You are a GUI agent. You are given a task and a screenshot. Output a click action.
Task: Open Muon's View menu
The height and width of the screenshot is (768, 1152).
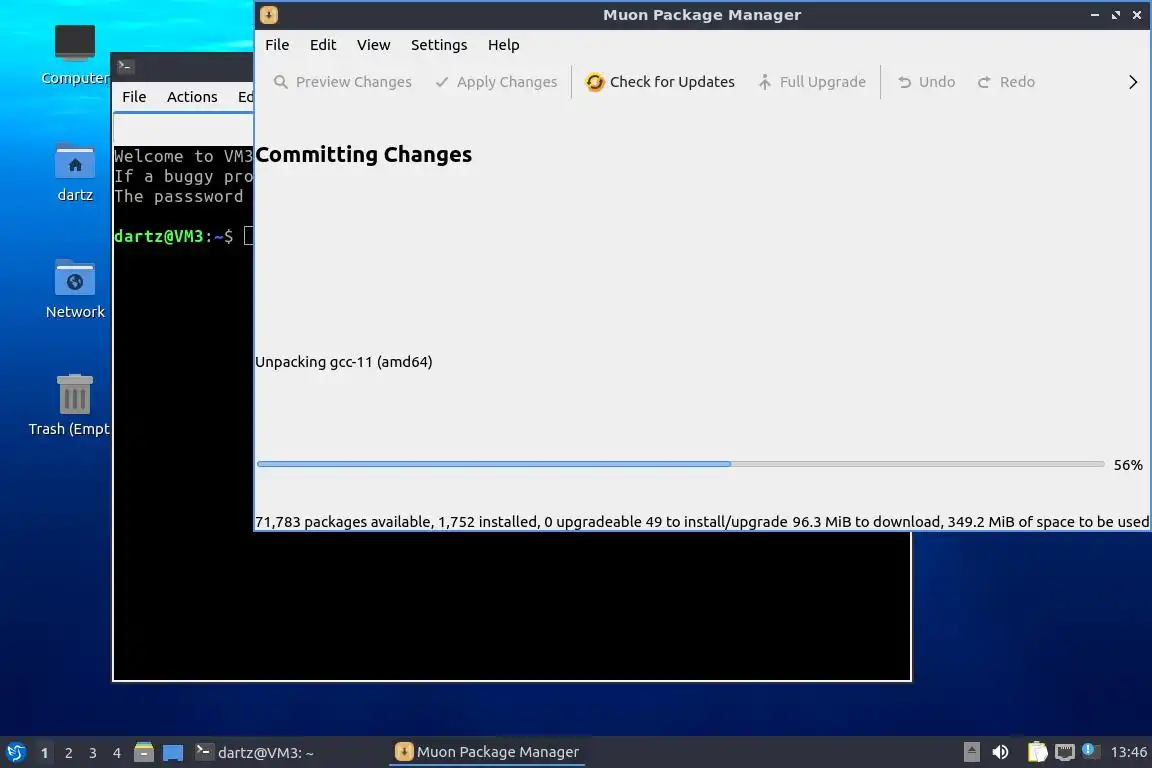373,45
